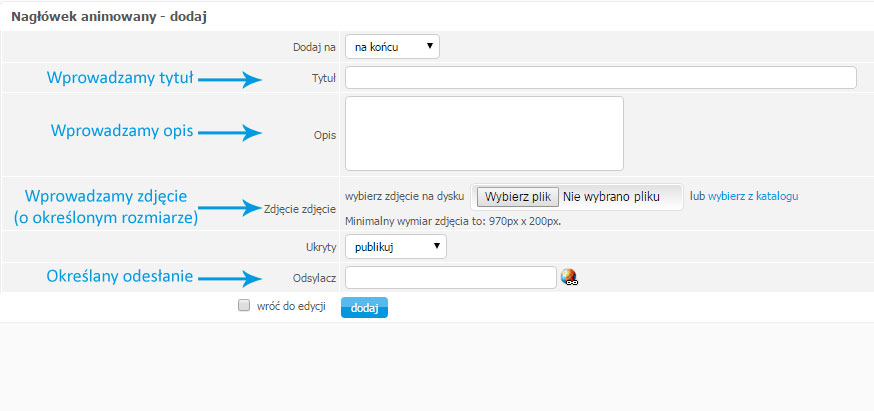Click the 'Minimalny wymiar zdjęcia' hint text
Image resolution: width=874 pixels, height=411 pixels.
pos(453,221)
